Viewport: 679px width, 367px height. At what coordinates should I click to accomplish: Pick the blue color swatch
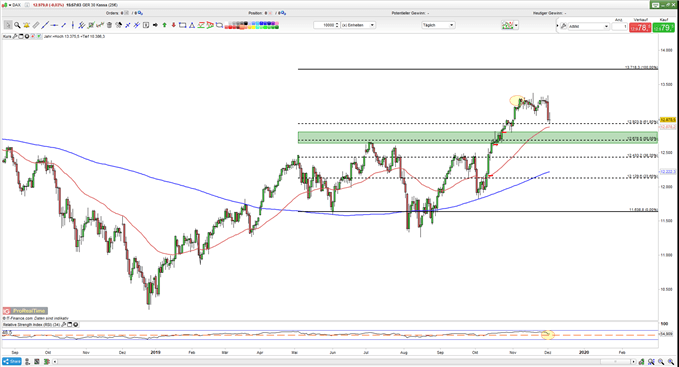[262, 23]
